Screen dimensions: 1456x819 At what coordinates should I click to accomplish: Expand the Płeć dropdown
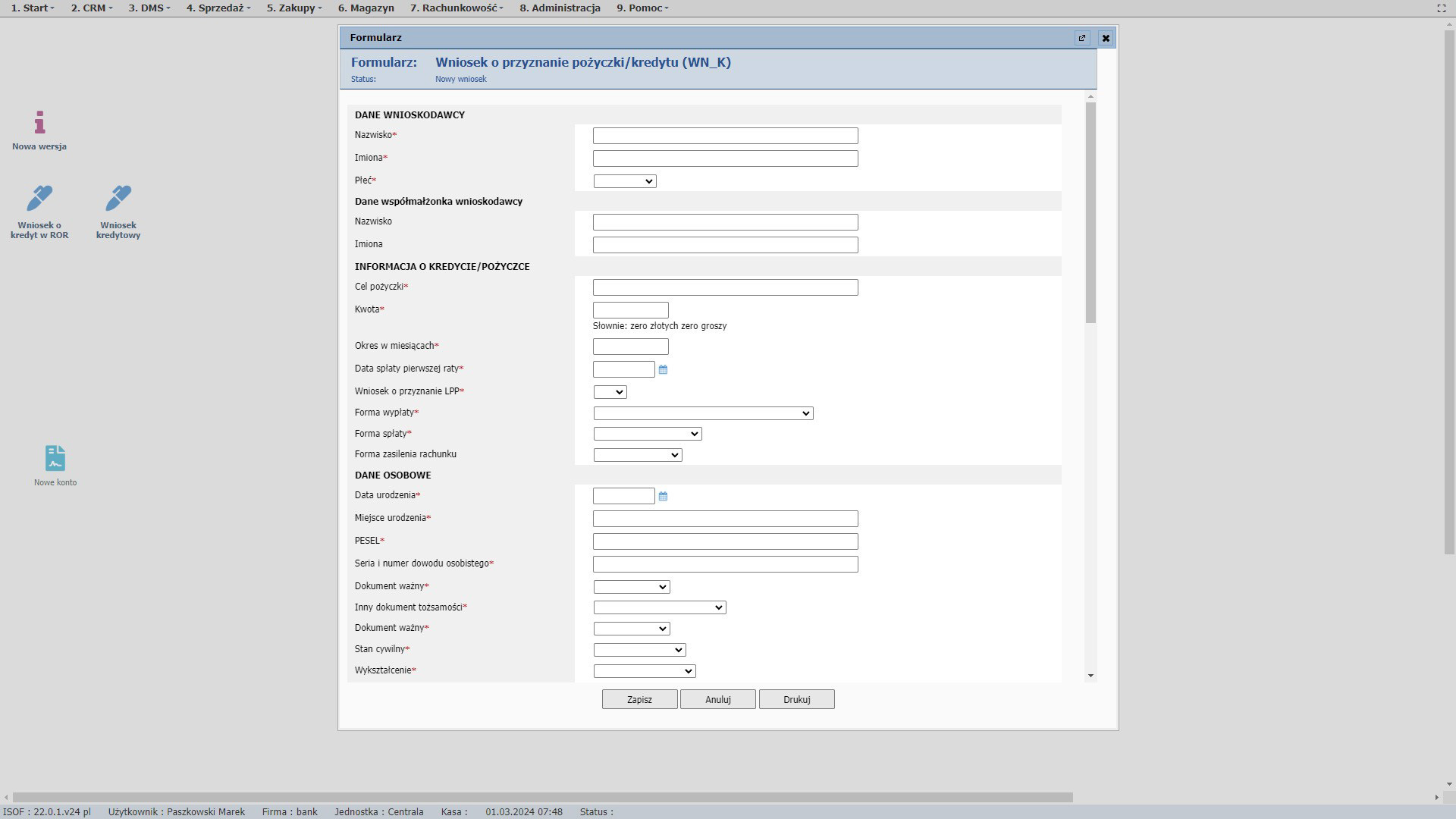coord(625,181)
